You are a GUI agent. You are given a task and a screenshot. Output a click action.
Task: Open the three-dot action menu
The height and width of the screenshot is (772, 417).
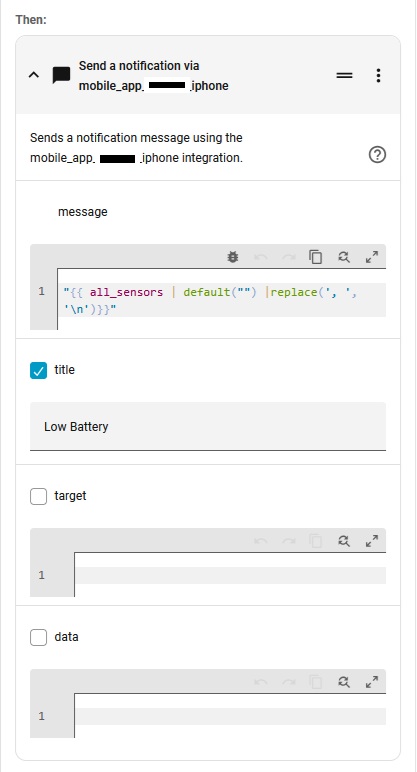click(x=378, y=75)
